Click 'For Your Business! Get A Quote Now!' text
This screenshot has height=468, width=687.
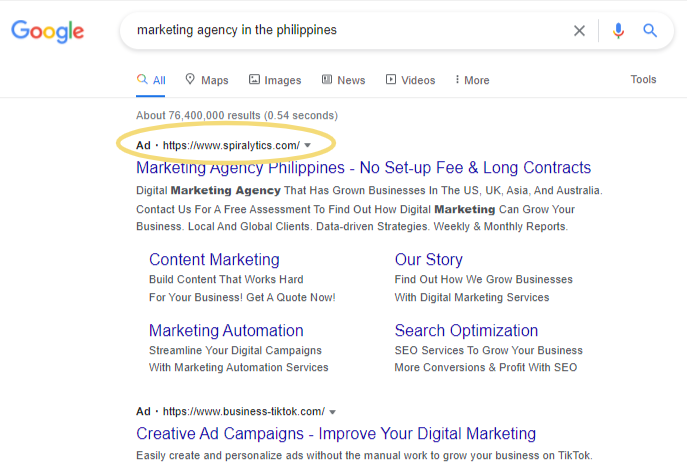tap(242, 298)
